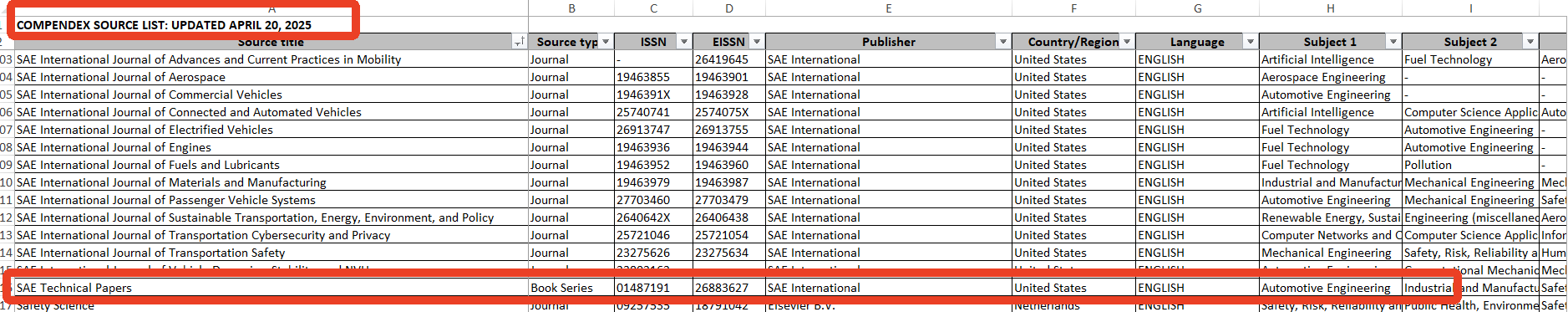Select Journal of Transportation Safety cell
Viewport: 1568px width, 312px height.
tap(271, 253)
